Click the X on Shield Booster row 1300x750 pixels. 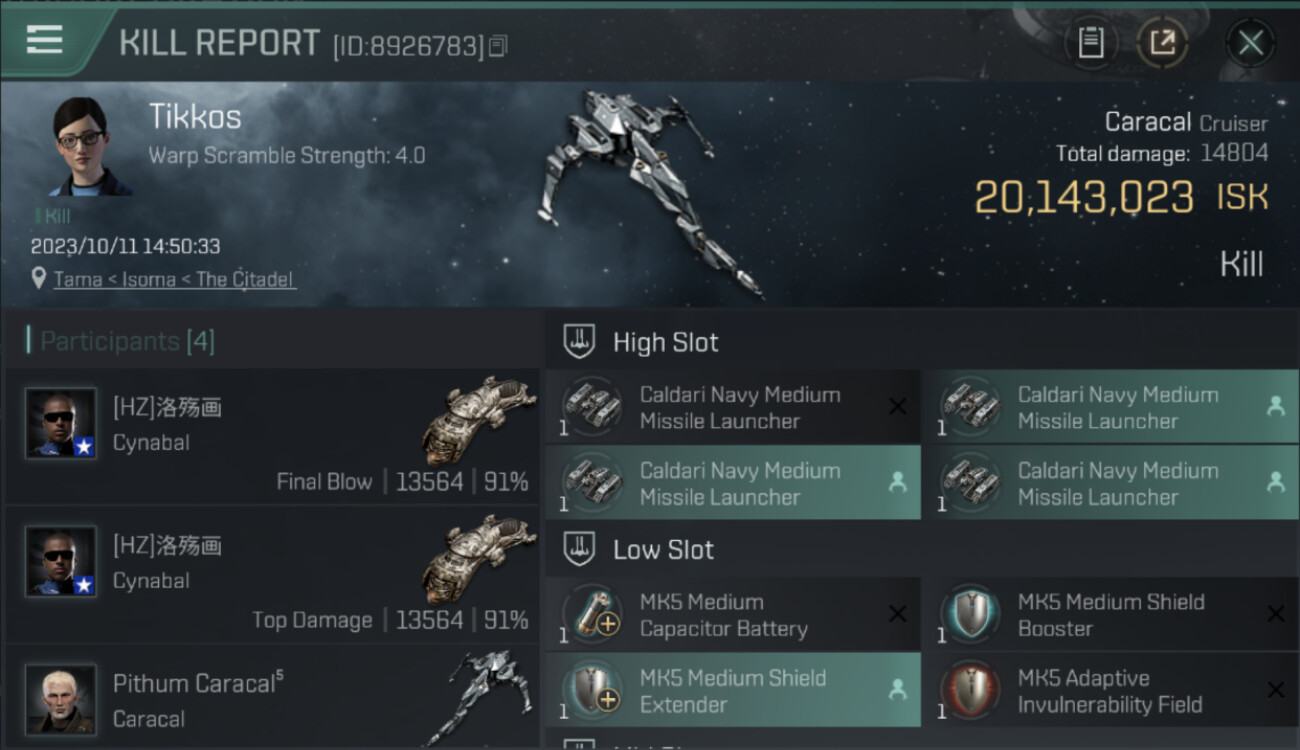1275,614
